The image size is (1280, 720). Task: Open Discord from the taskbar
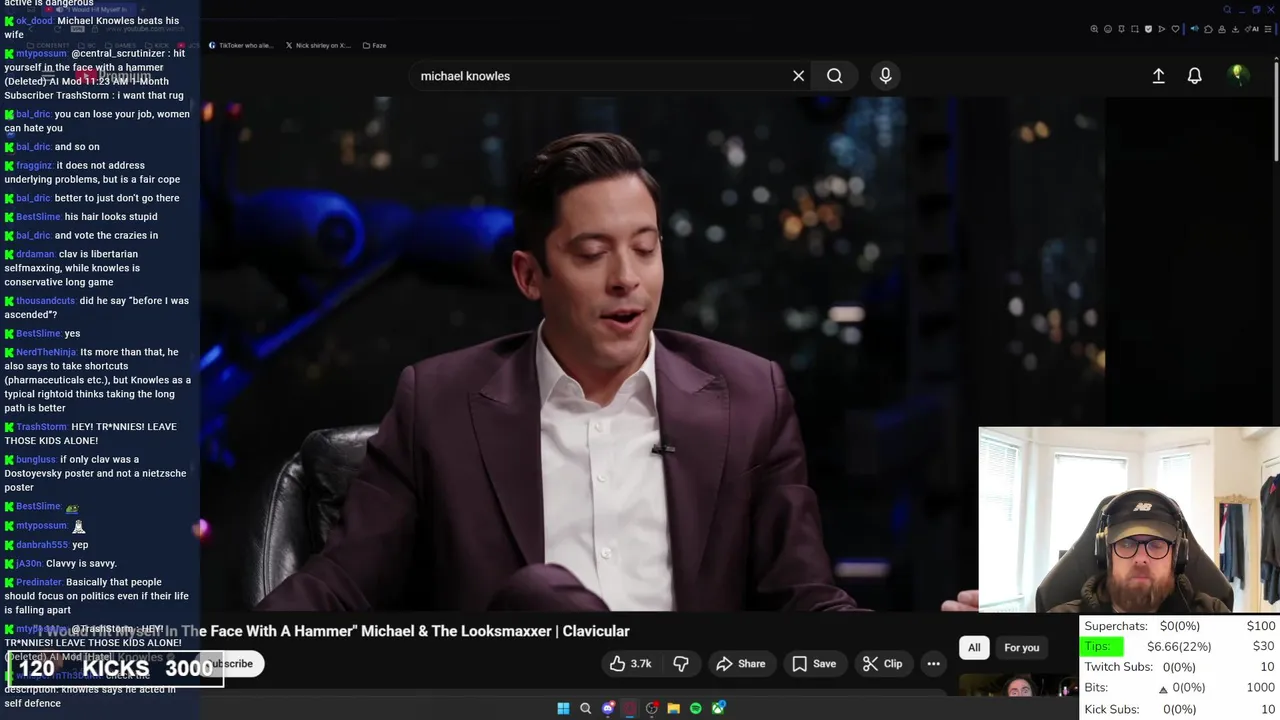pos(608,708)
